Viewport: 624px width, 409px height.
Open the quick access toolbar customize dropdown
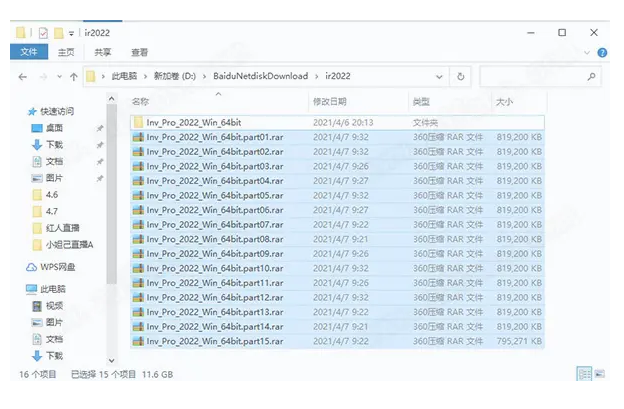pos(71,33)
